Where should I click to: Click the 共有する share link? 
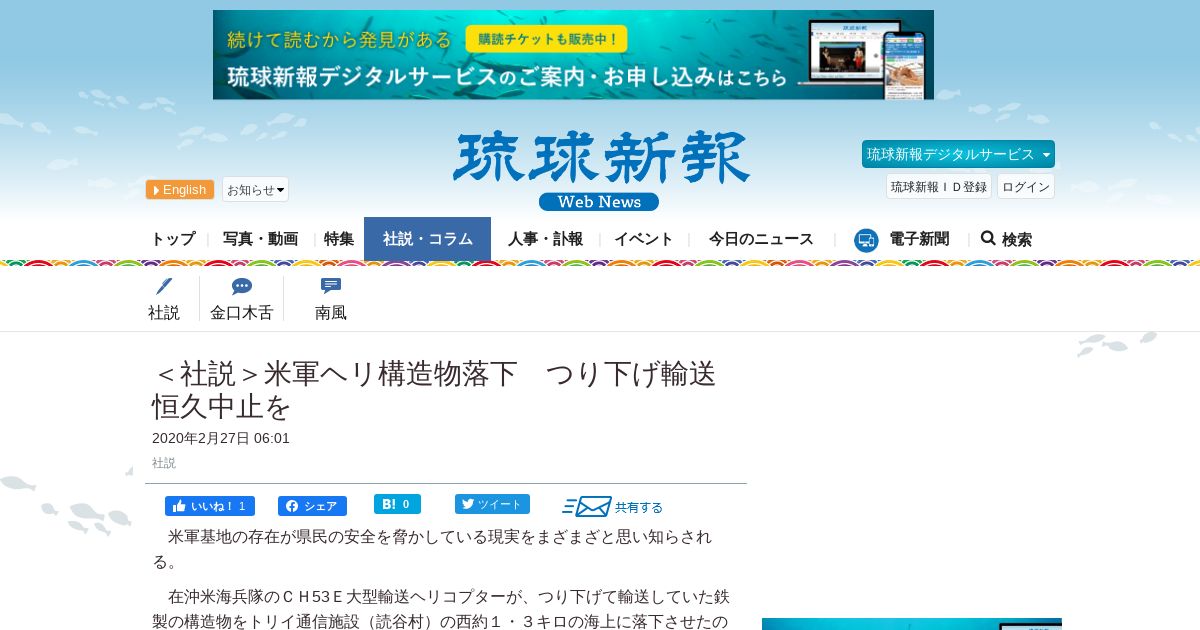tap(639, 508)
